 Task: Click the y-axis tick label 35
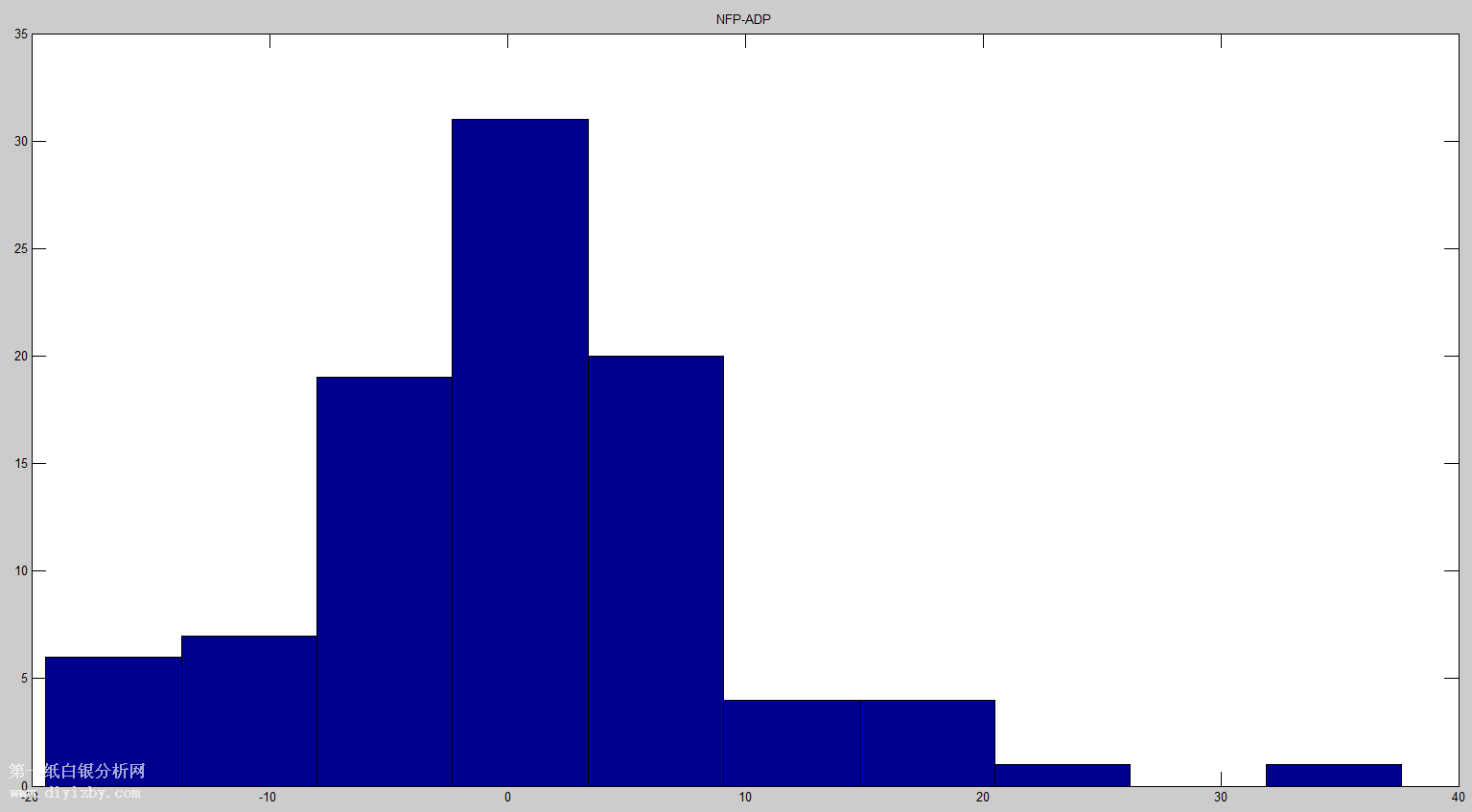click(21, 35)
